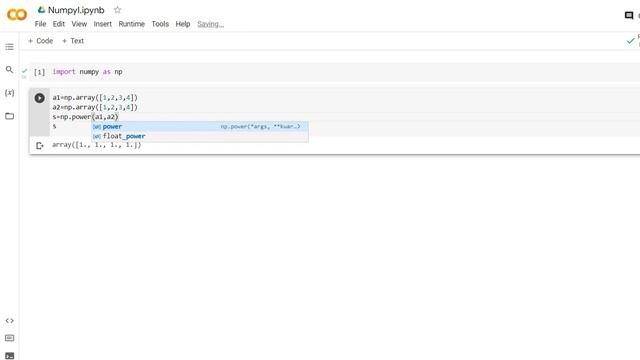Select the float_power autocomplete suggestion
Screen dimensions: 640x360
pos(200,136)
